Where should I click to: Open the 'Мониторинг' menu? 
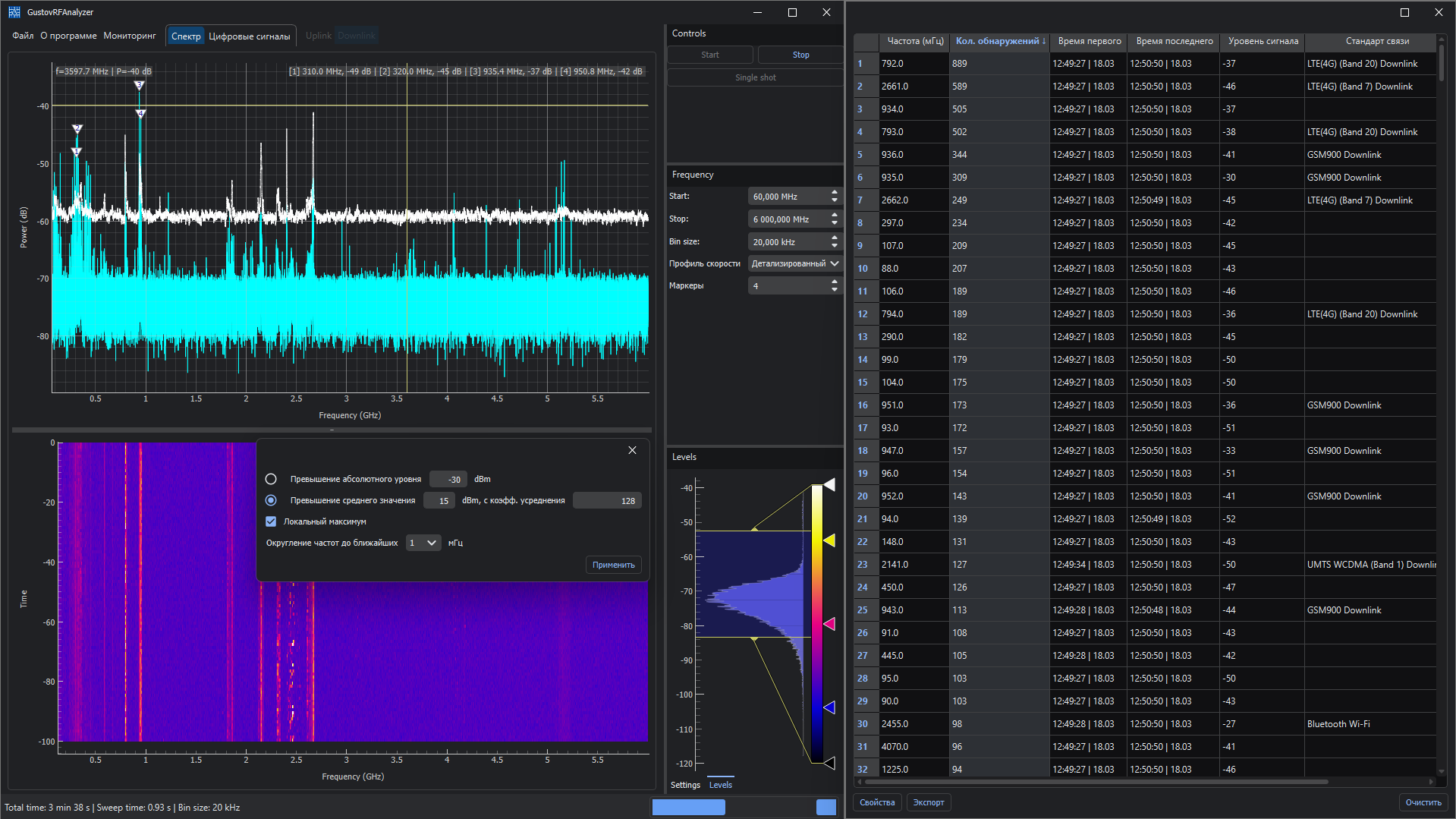pyautogui.click(x=130, y=36)
